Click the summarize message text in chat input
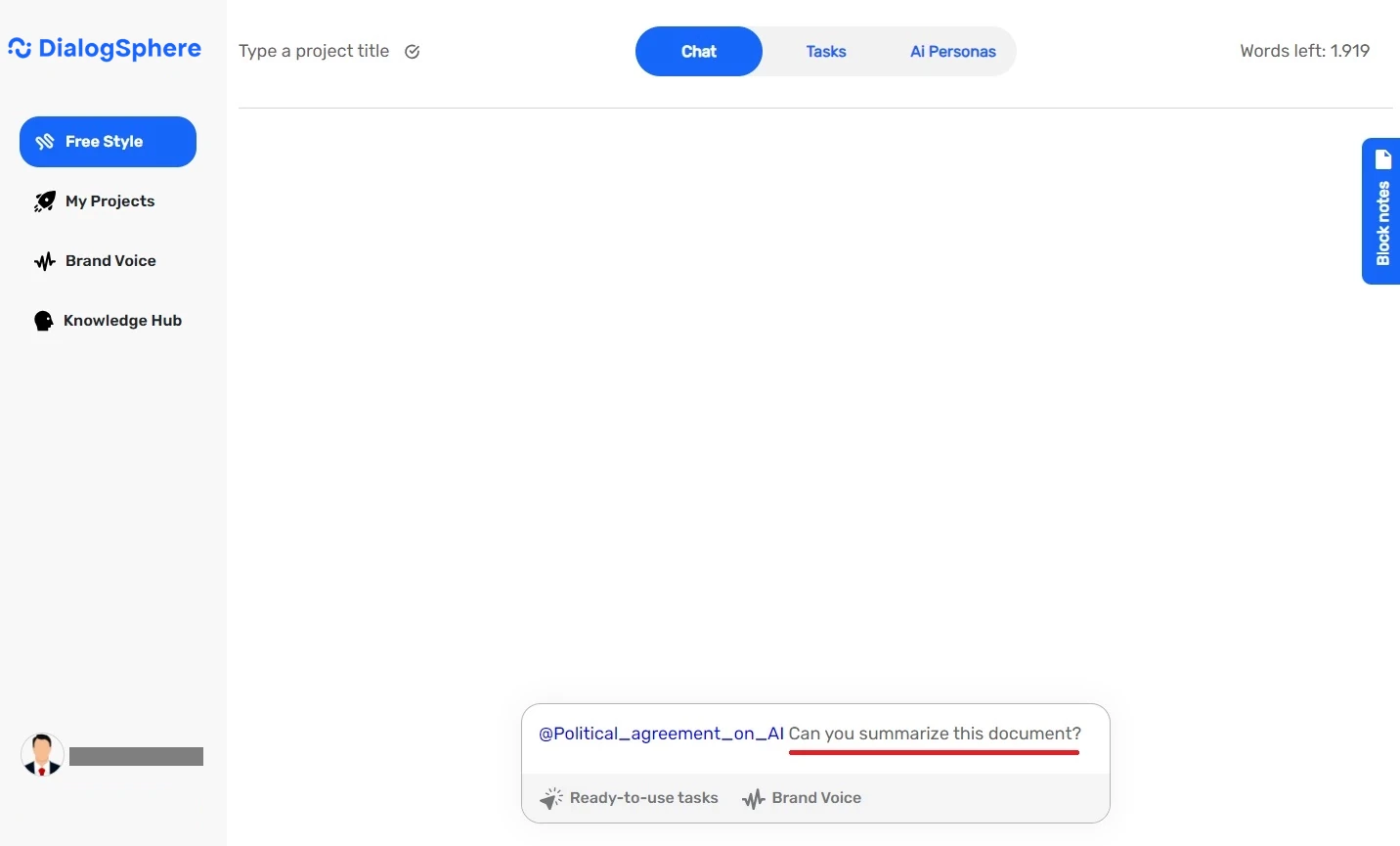 [x=934, y=734]
